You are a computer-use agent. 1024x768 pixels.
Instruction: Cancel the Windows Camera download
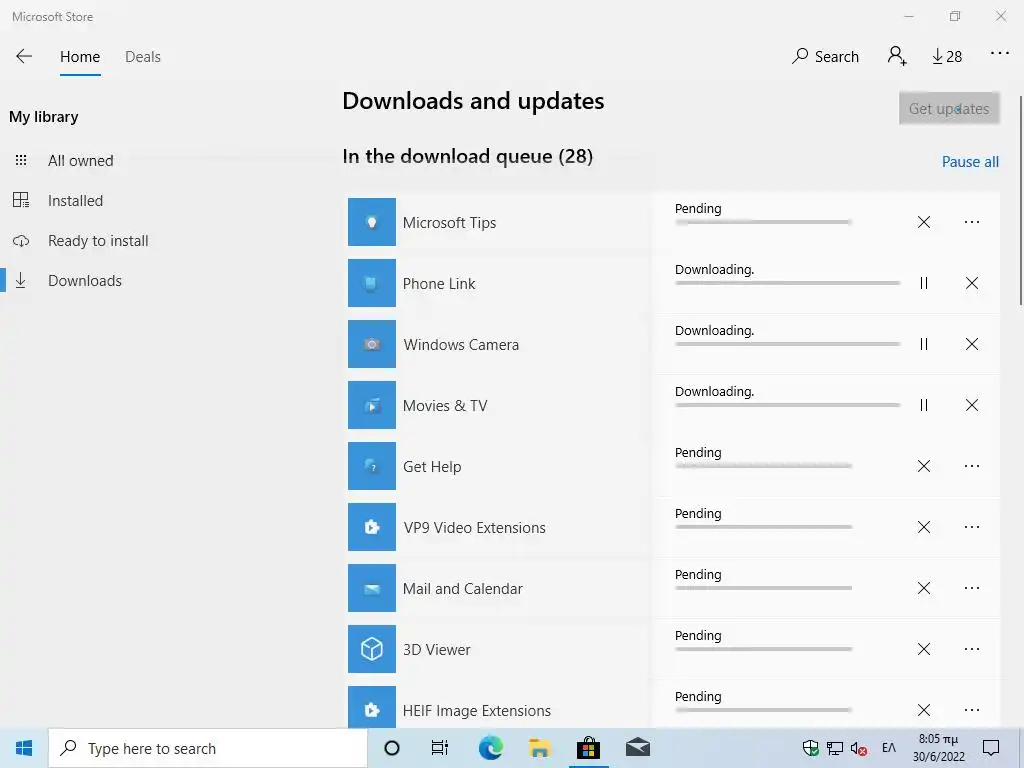(972, 344)
